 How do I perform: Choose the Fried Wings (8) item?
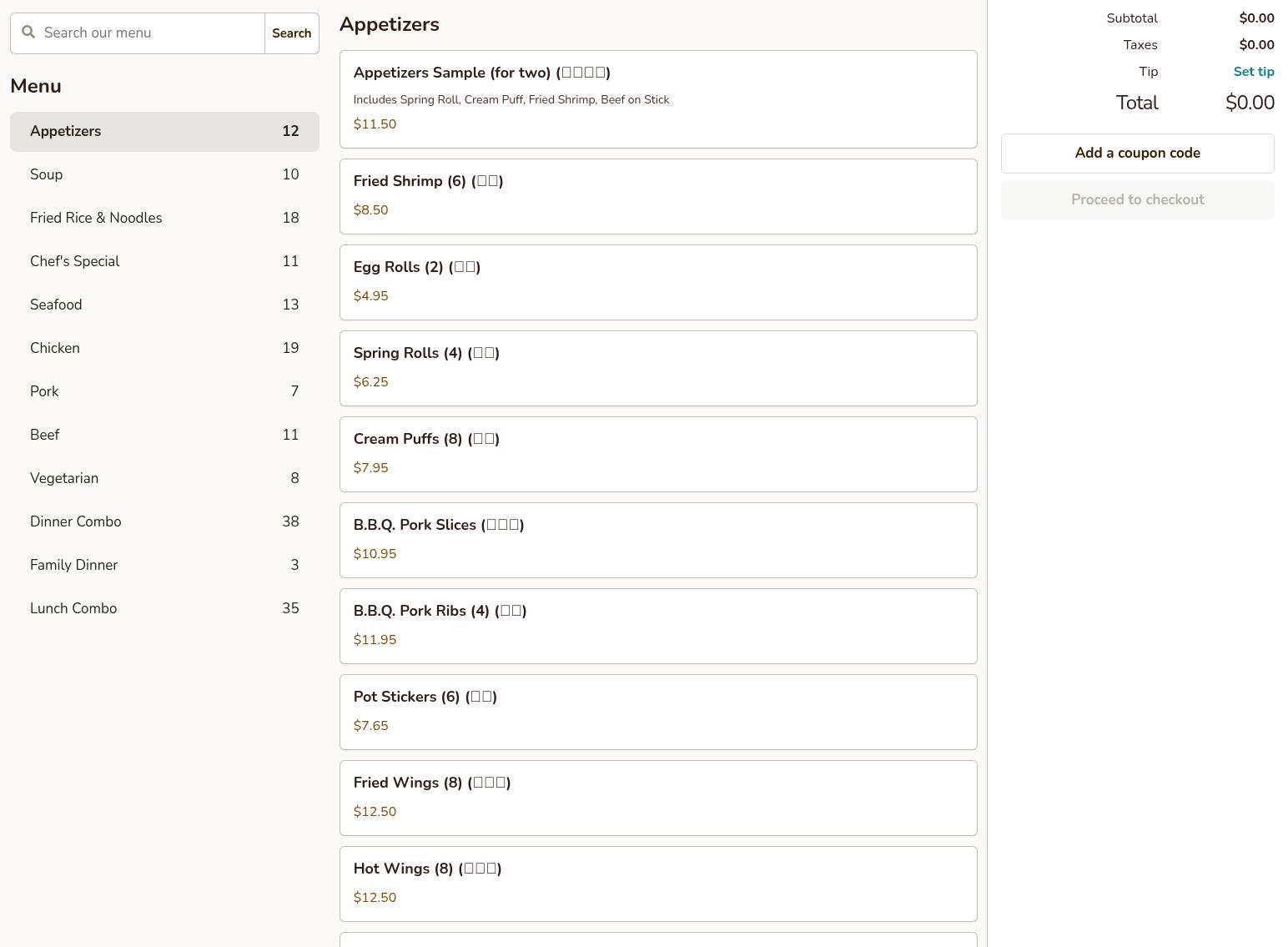[x=658, y=798]
